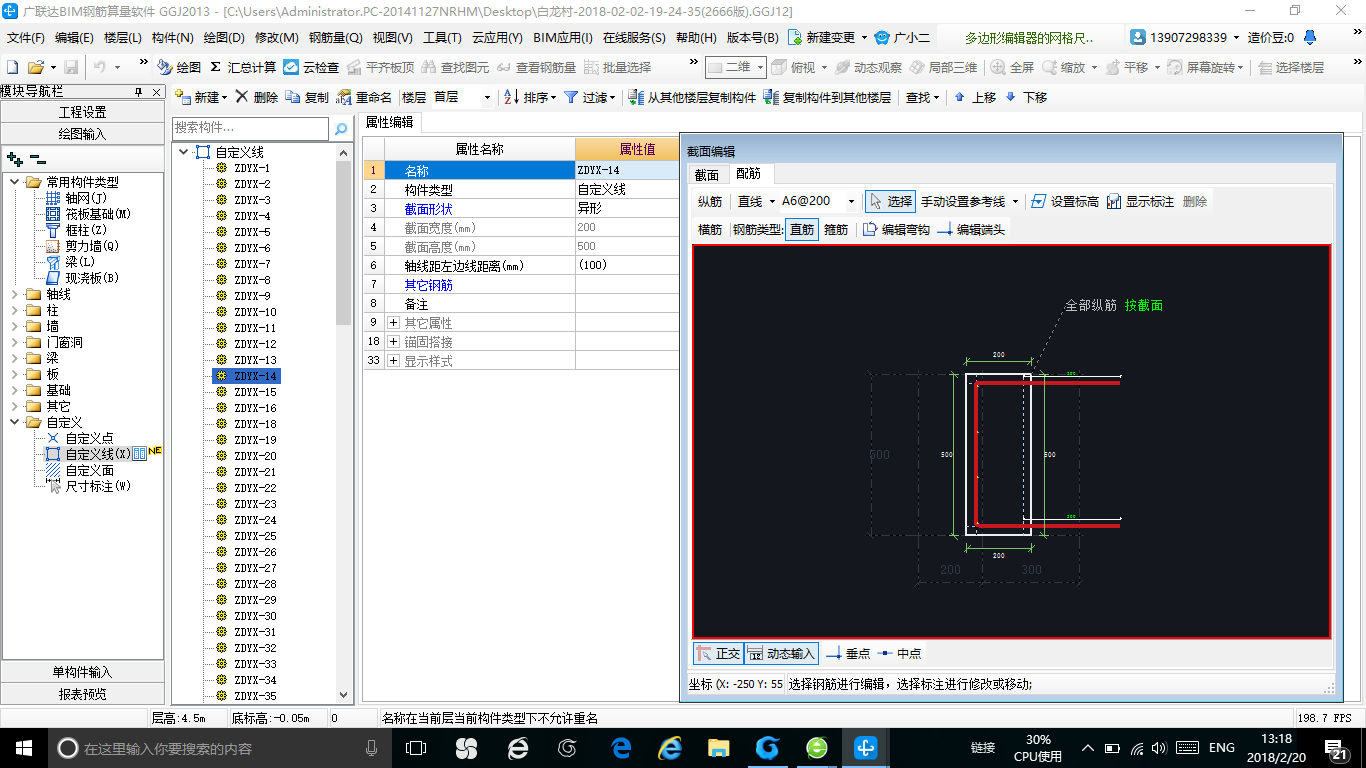This screenshot has width=1366, height=768.
Task: Select 箍筋 stirrup type
Action: [836, 229]
